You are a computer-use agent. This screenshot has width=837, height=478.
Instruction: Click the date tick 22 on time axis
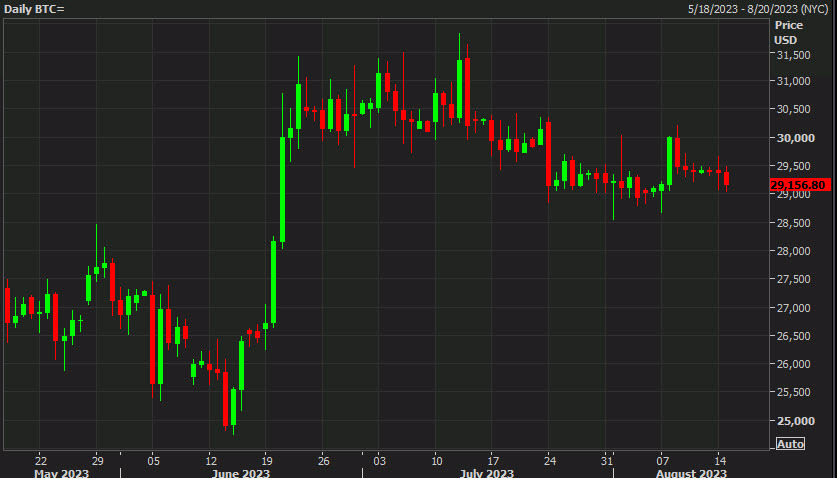click(x=41, y=461)
